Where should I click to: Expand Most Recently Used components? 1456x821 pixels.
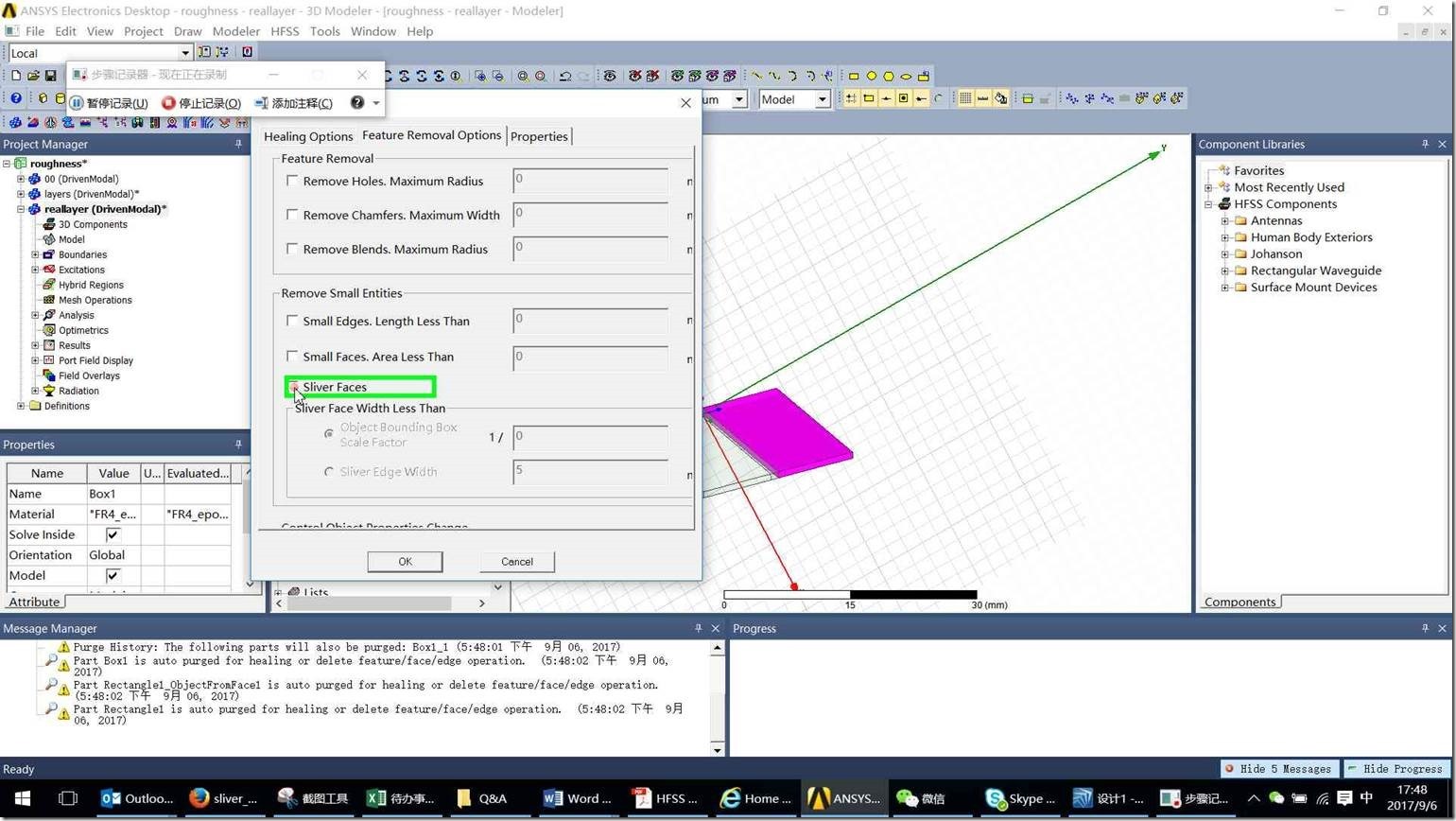[x=1208, y=187]
